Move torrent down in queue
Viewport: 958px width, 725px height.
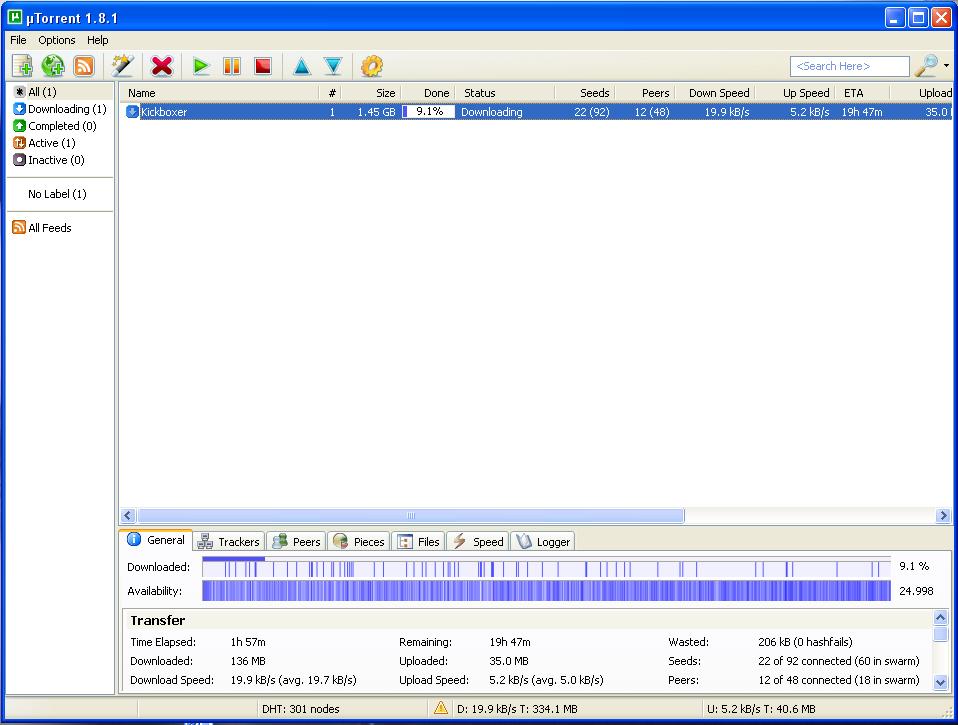click(x=333, y=66)
